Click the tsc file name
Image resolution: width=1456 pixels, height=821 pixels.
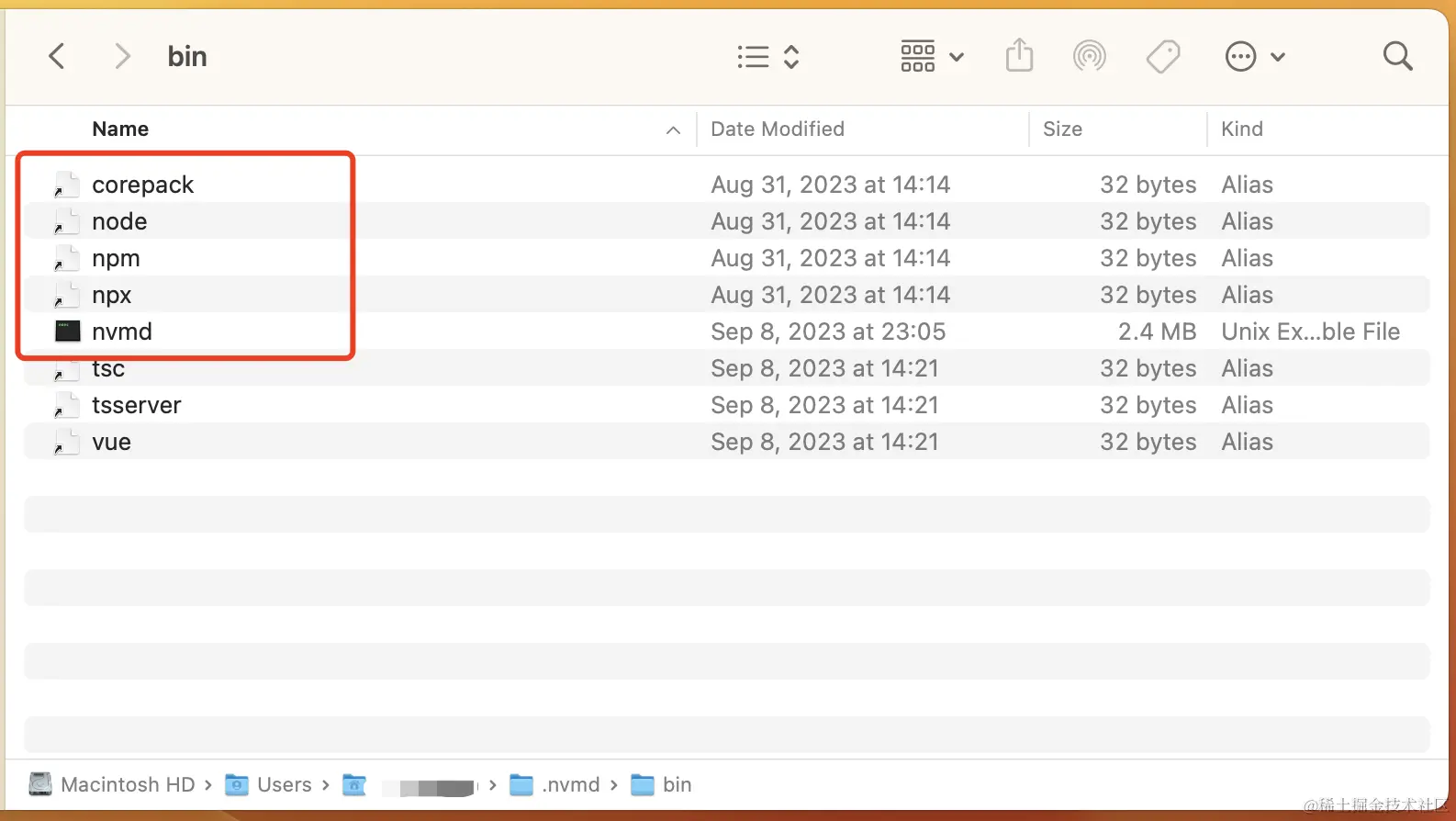pyautogui.click(x=108, y=369)
